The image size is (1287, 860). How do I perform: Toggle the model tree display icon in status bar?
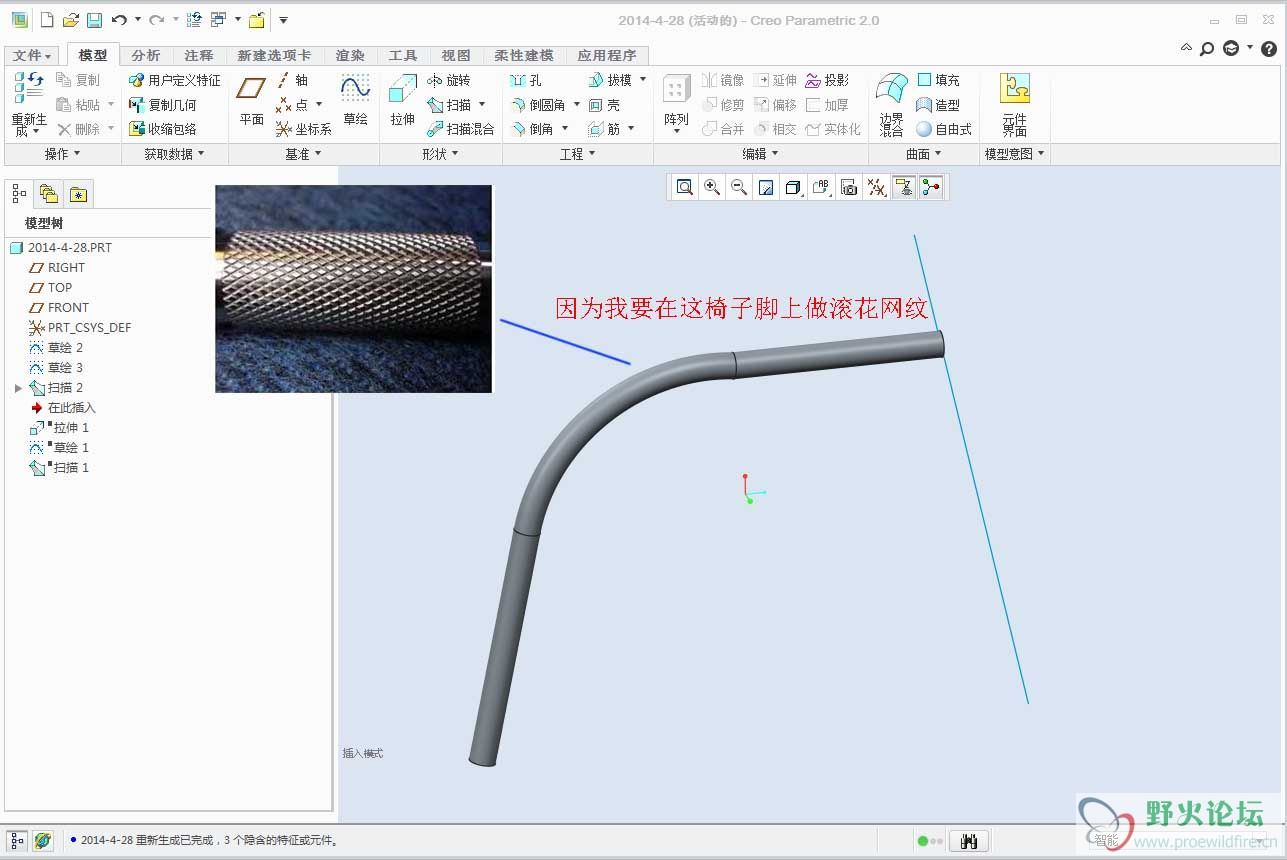tap(17, 841)
